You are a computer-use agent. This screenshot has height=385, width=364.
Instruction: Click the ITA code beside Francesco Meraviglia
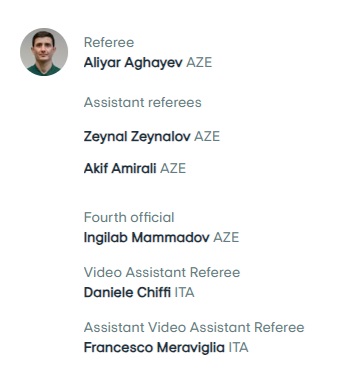pyautogui.click(x=238, y=347)
